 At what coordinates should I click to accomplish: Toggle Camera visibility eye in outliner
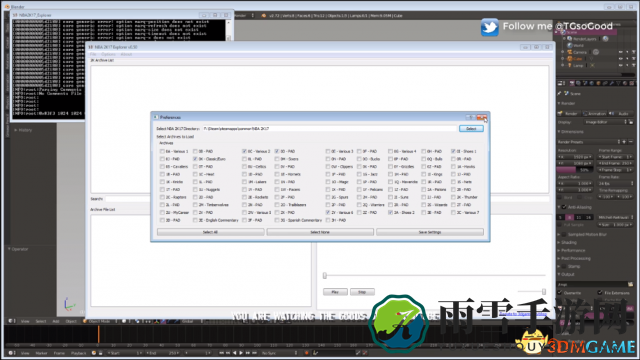[621, 52]
